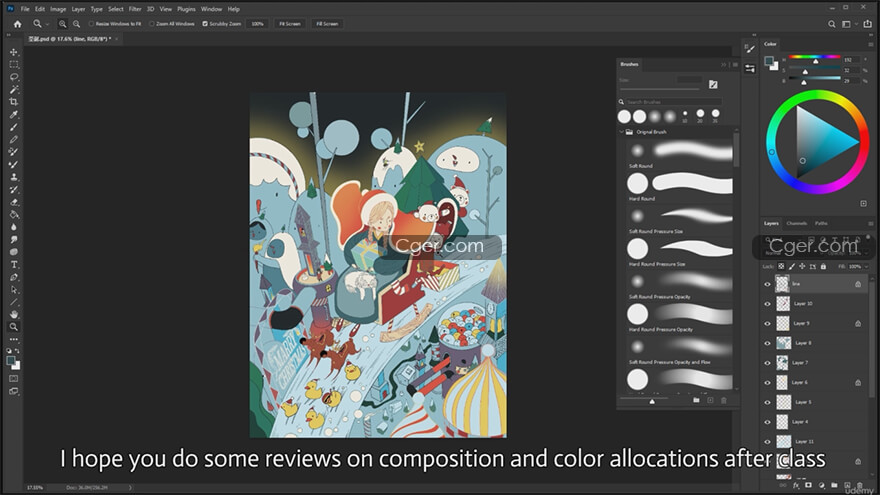Select the Paint Bucket tool
This screenshot has height=495, width=880.
pyautogui.click(x=13, y=214)
